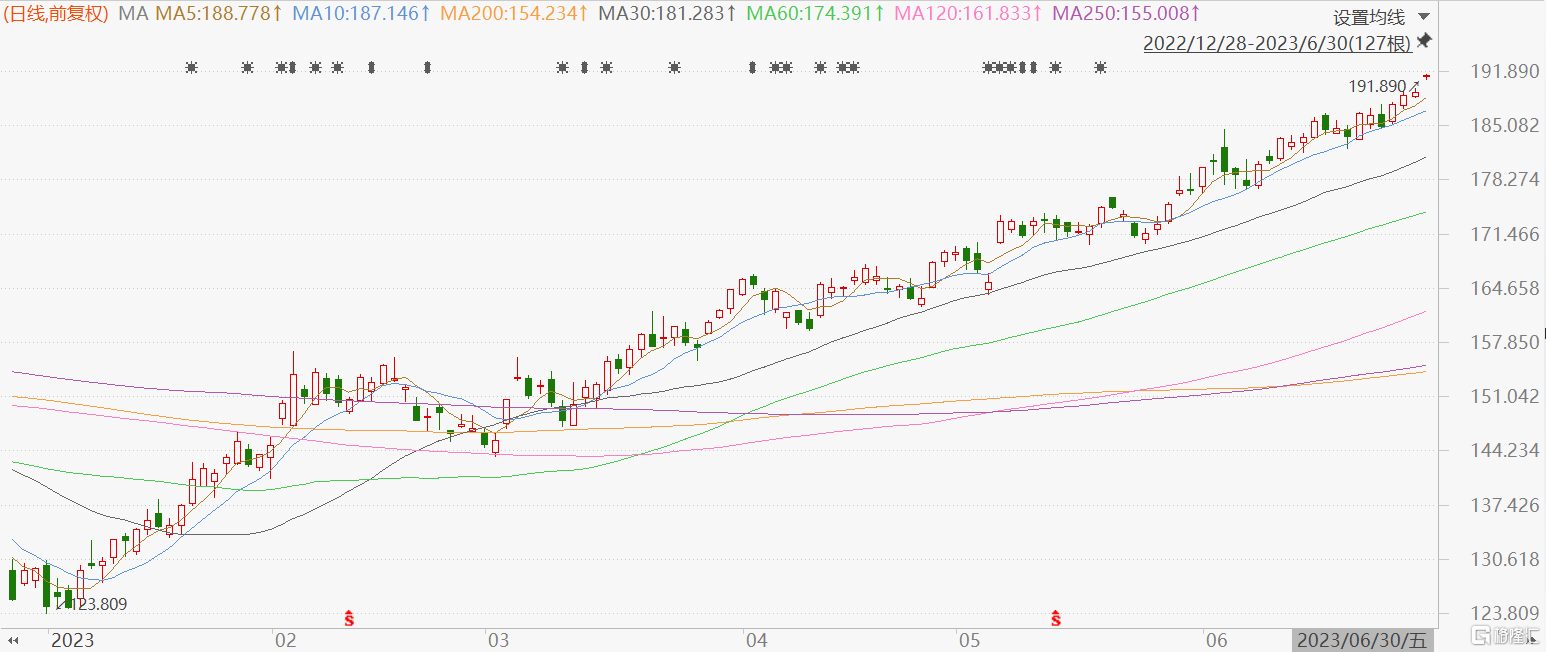The width and height of the screenshot is (1546, 652).
Task: Click the leftmost star event marker
Action: tap(192, 68)
